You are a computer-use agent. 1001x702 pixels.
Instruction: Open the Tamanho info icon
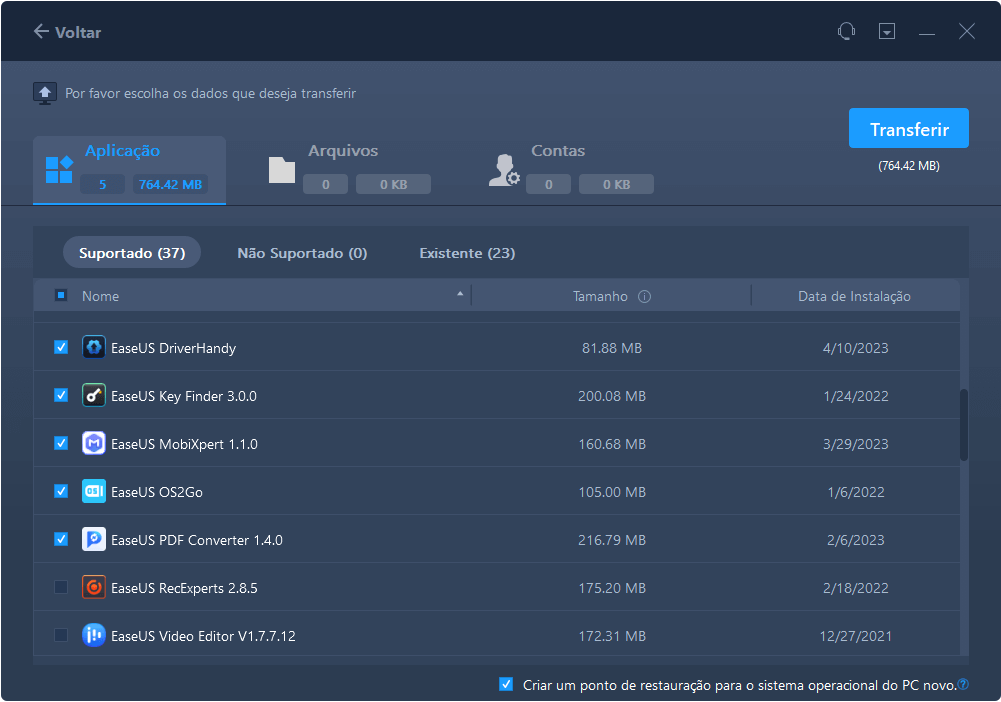[x=645, y=296]
